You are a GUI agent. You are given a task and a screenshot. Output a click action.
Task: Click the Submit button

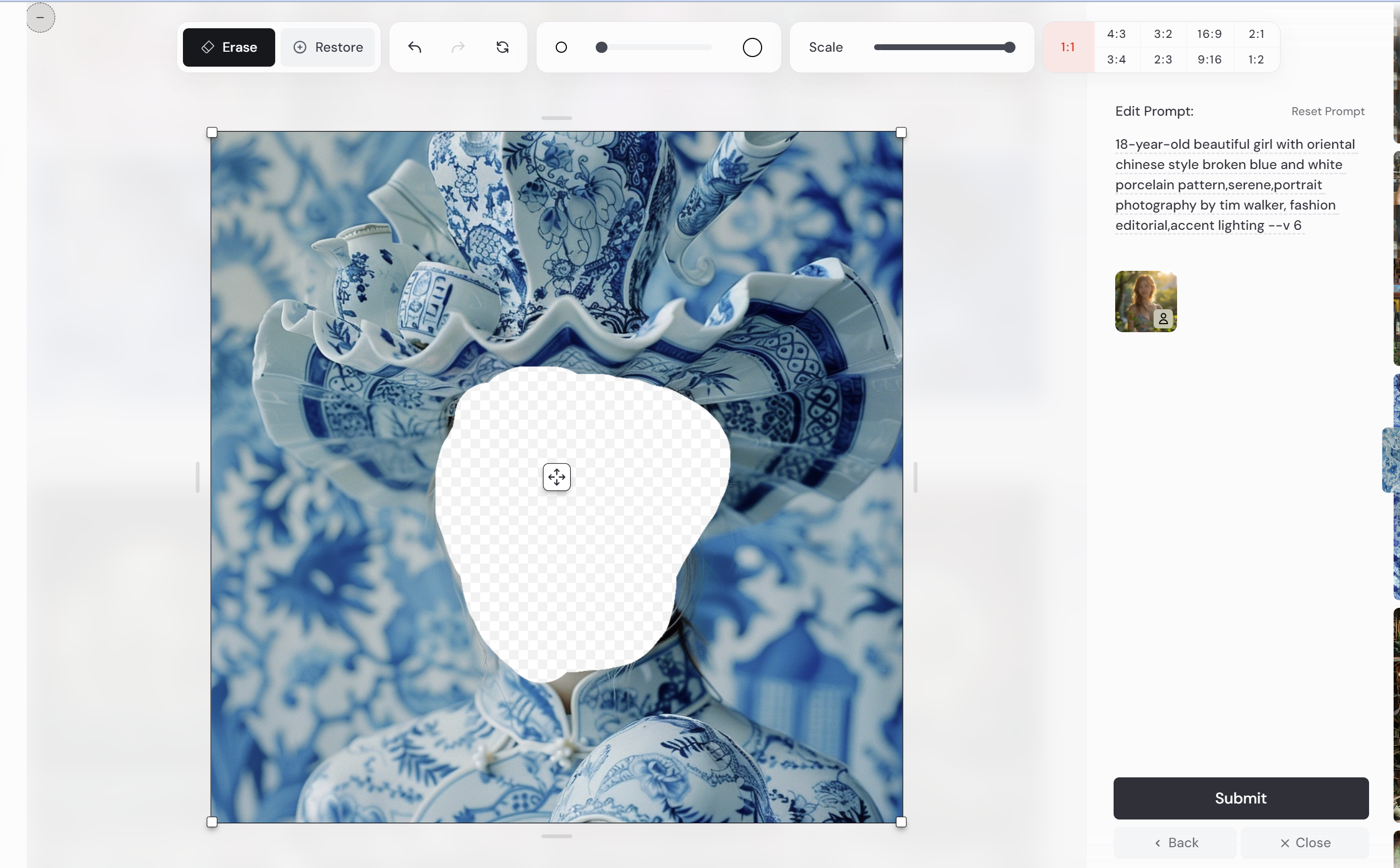(1240, 798)
